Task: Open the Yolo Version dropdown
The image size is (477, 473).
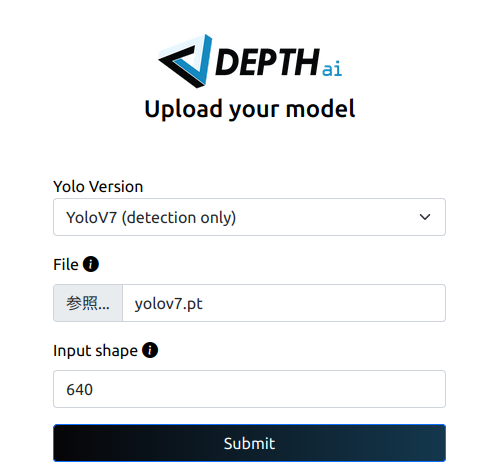Action: 249,217
